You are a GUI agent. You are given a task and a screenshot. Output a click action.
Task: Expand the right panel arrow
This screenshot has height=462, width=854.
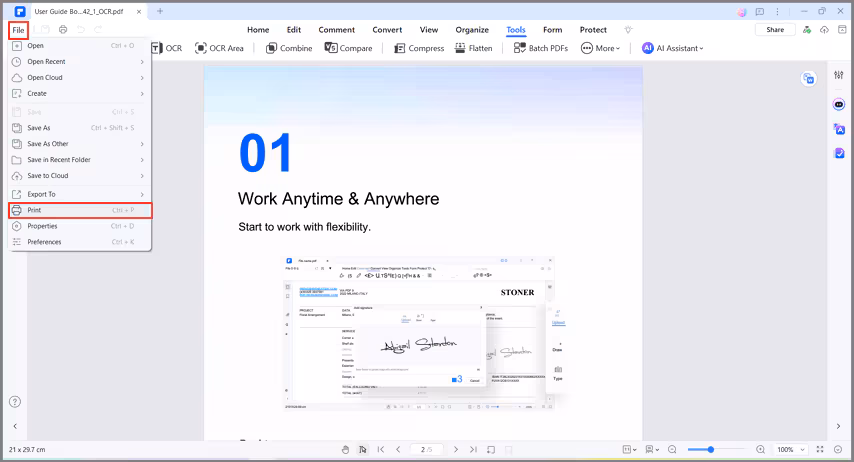838,426
